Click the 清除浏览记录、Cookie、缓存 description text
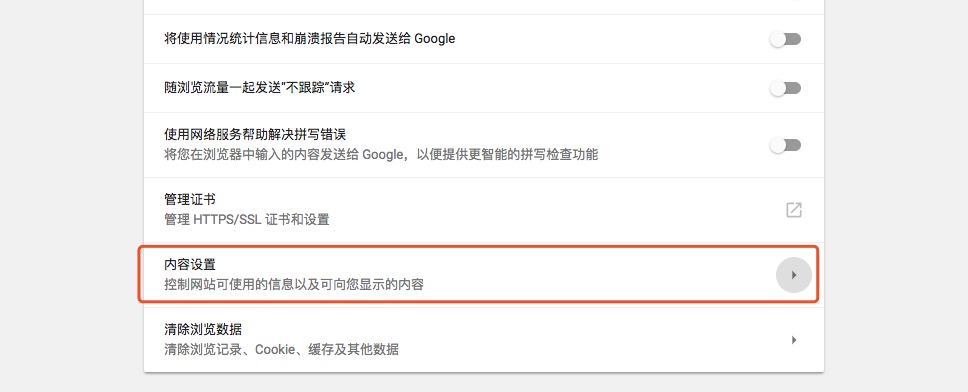The height and width of the screenshot is (392, 968). [282, 349]
